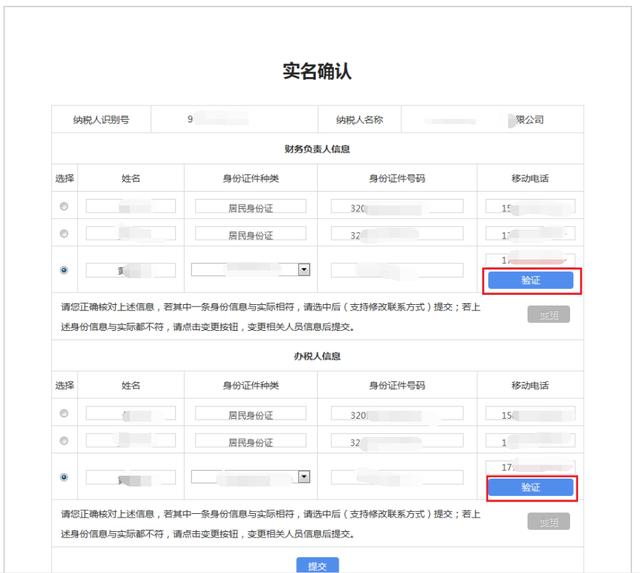Submit the form with 提交 button
Image resolution: width=640 pixels, height=573 pixels.
[317, 565]
